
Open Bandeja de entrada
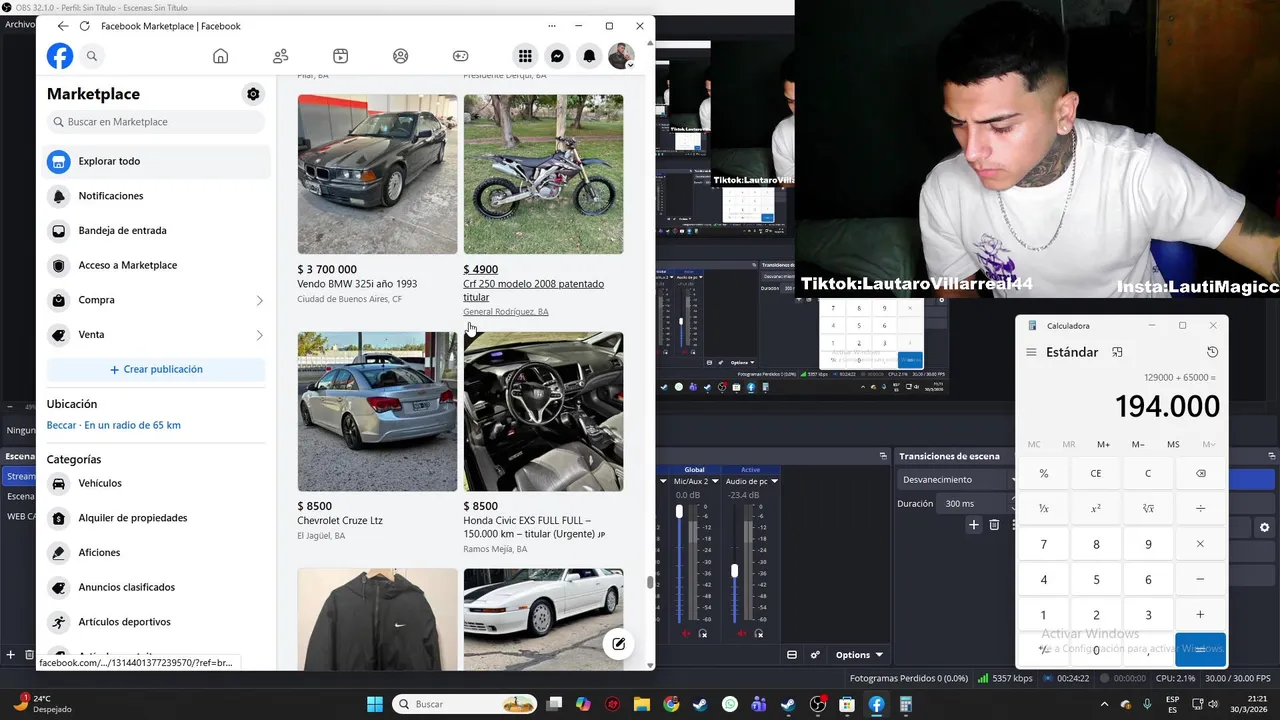point(156,230)
